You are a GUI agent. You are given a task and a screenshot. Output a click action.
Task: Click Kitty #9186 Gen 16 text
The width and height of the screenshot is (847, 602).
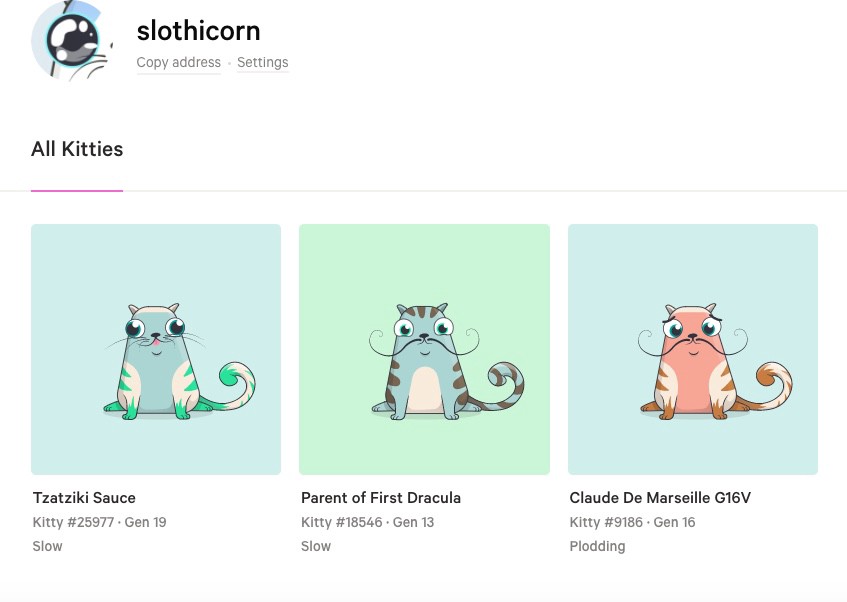pyautogui.click(x=632, y=522)
